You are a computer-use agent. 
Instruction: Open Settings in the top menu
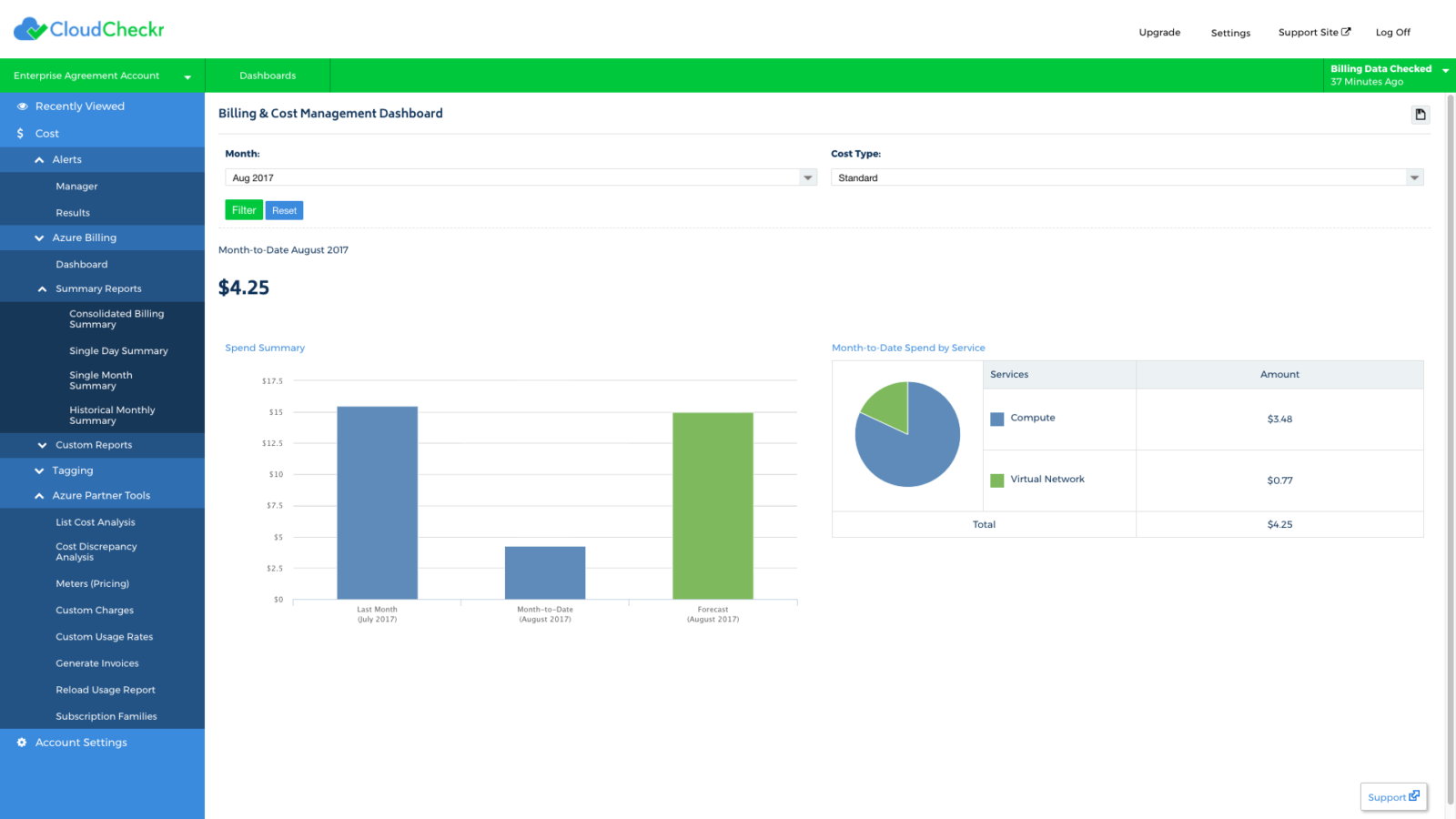point(1230,34)
